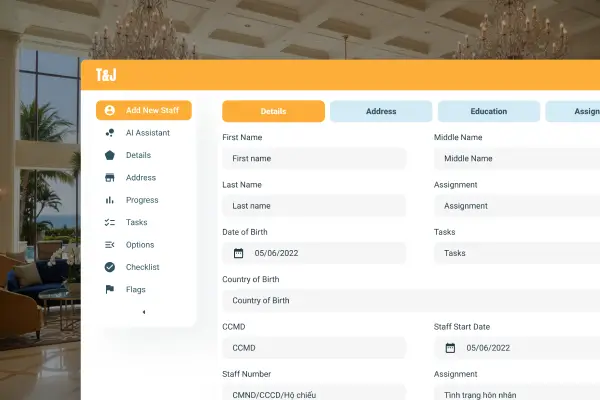
Task: Click the Middle Name label
Action: pos(458,137)
